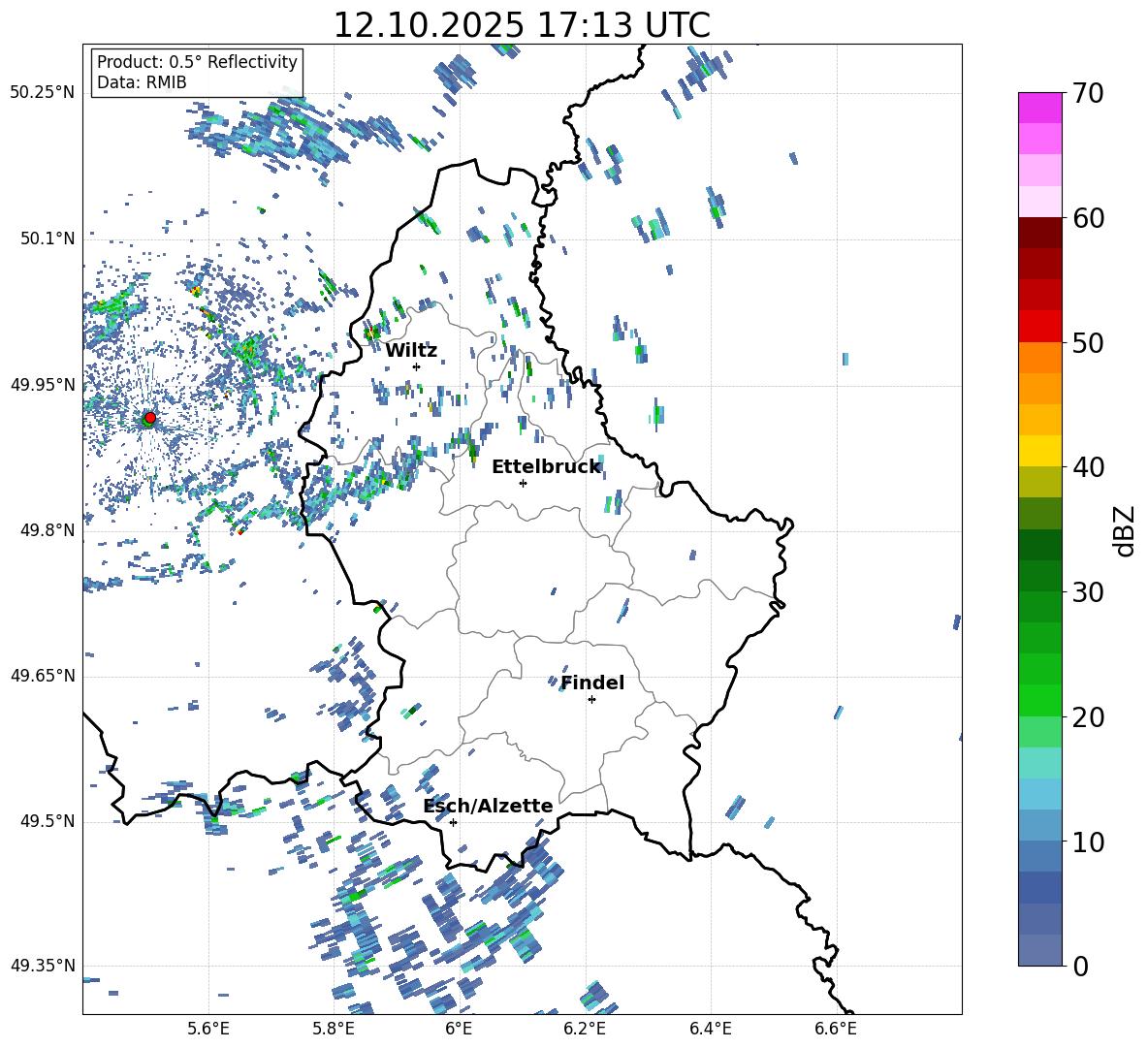
Task: Click the colorbar 40 dBZ tick label
Action: (1087, 467)
